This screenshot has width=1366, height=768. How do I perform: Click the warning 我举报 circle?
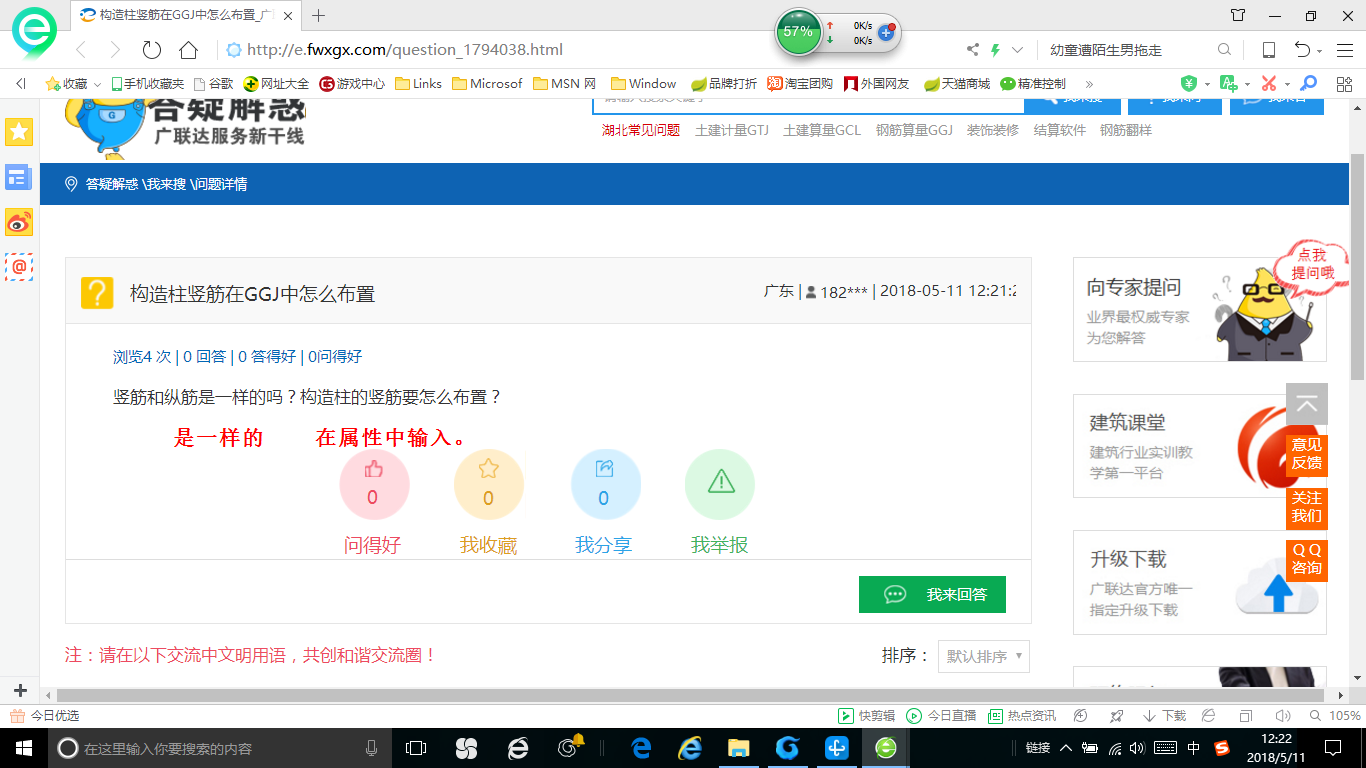(x=720, y=484)
